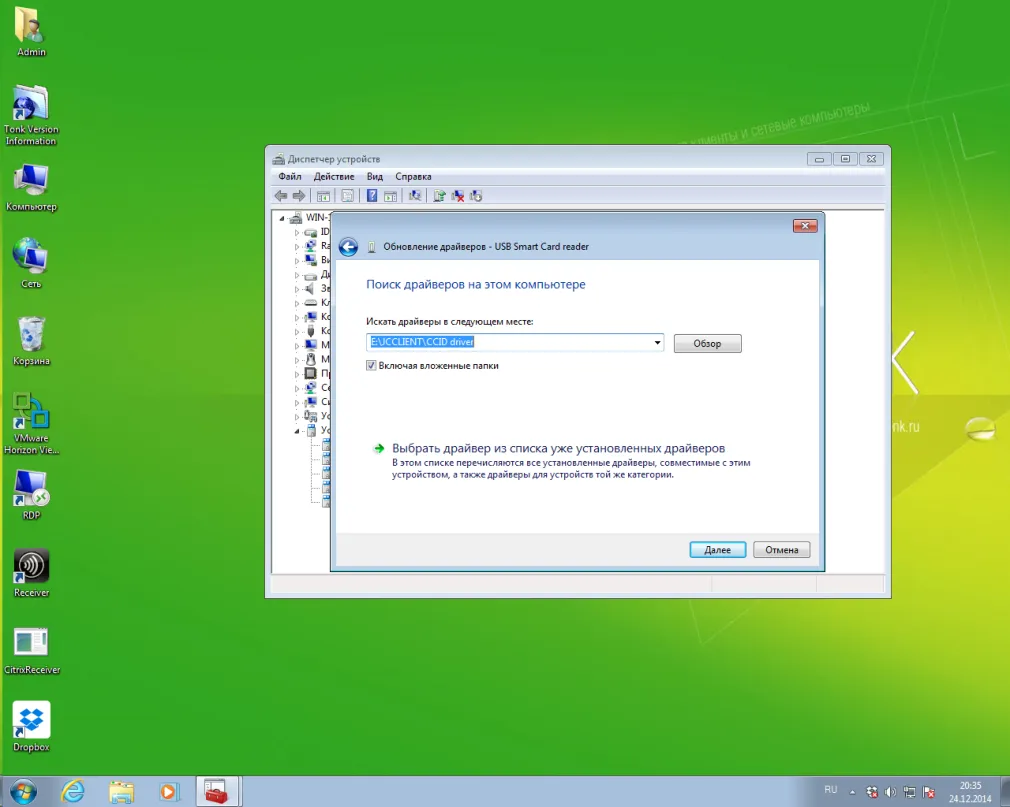
Task: Select the Корзина recycle bin icon
Action: pyautogui.click(x=31, y=340)
